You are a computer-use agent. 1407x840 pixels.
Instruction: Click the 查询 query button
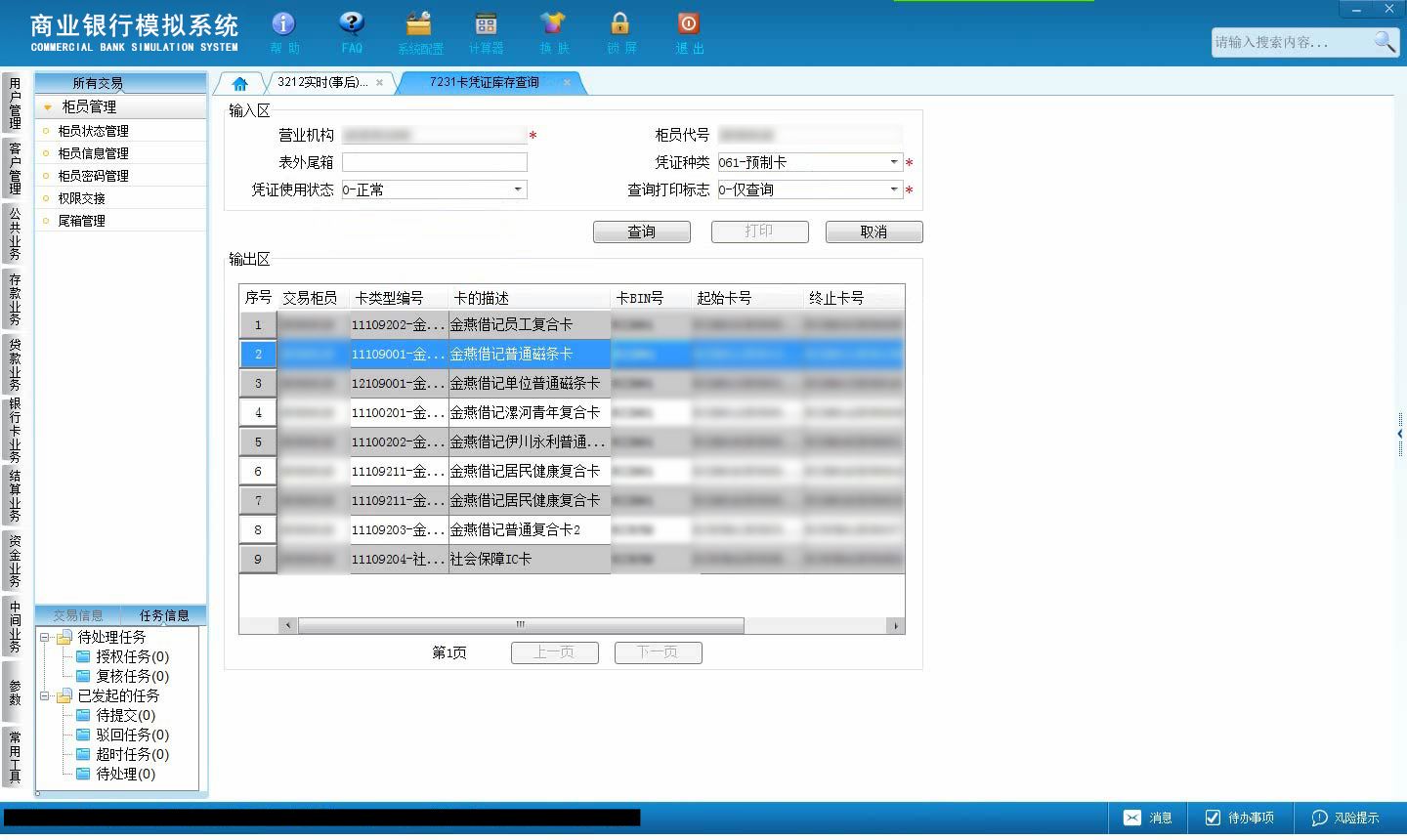coord(642,231)
